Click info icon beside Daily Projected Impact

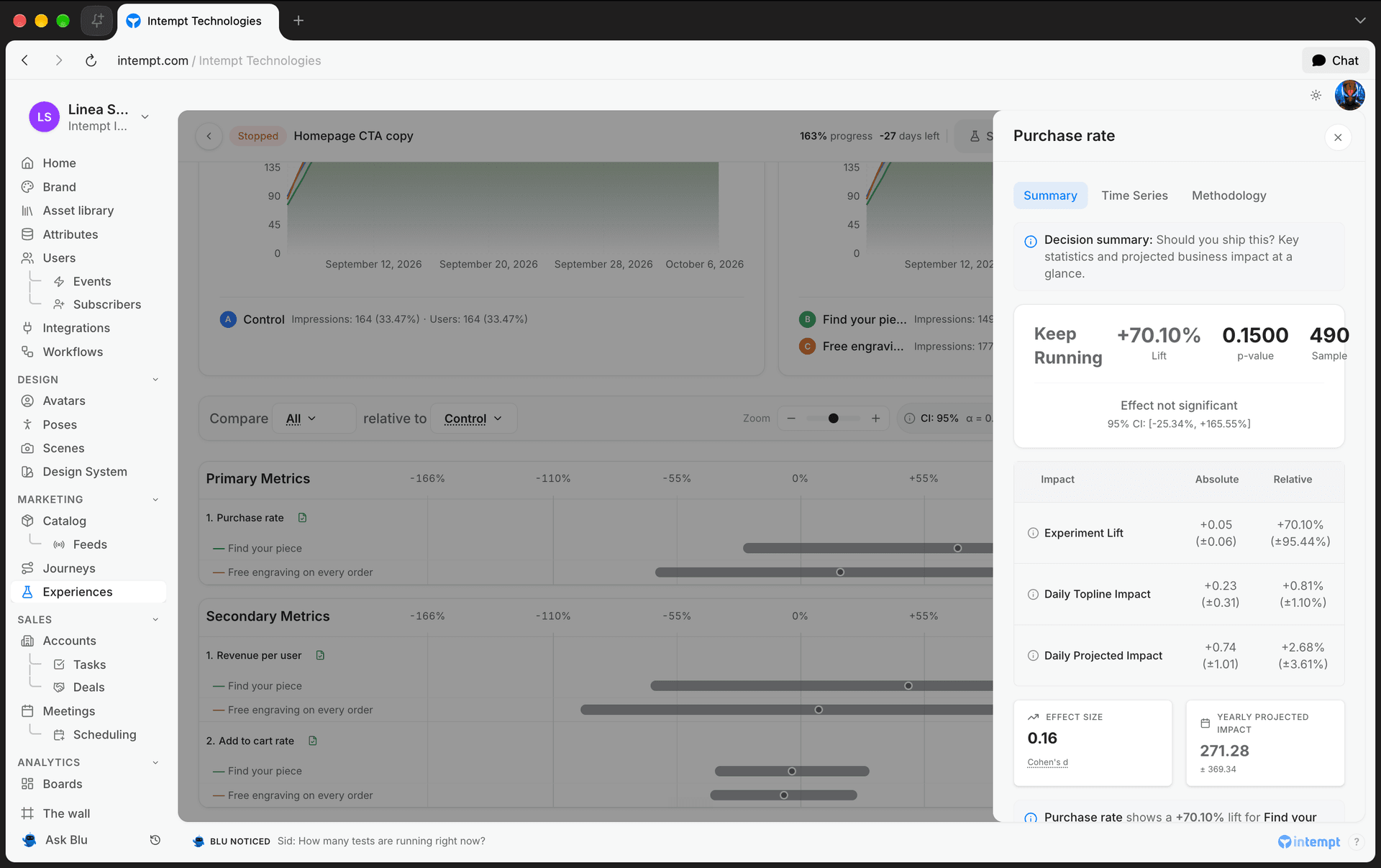1033,656
